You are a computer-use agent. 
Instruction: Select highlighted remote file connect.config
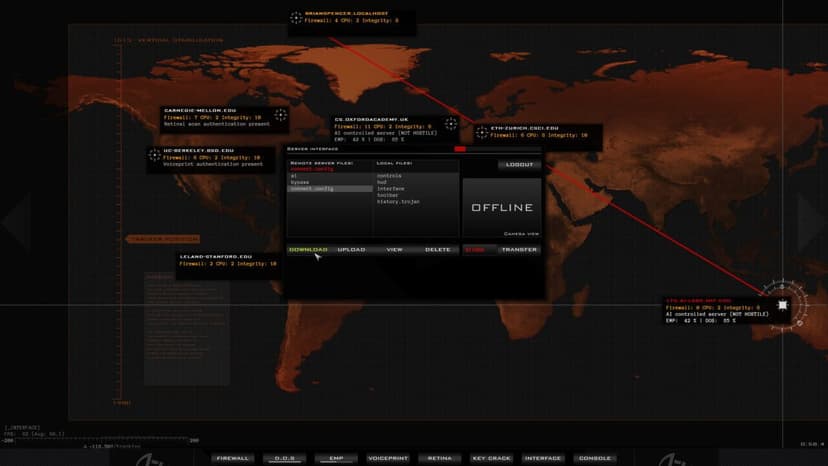[x=330, y=189]
